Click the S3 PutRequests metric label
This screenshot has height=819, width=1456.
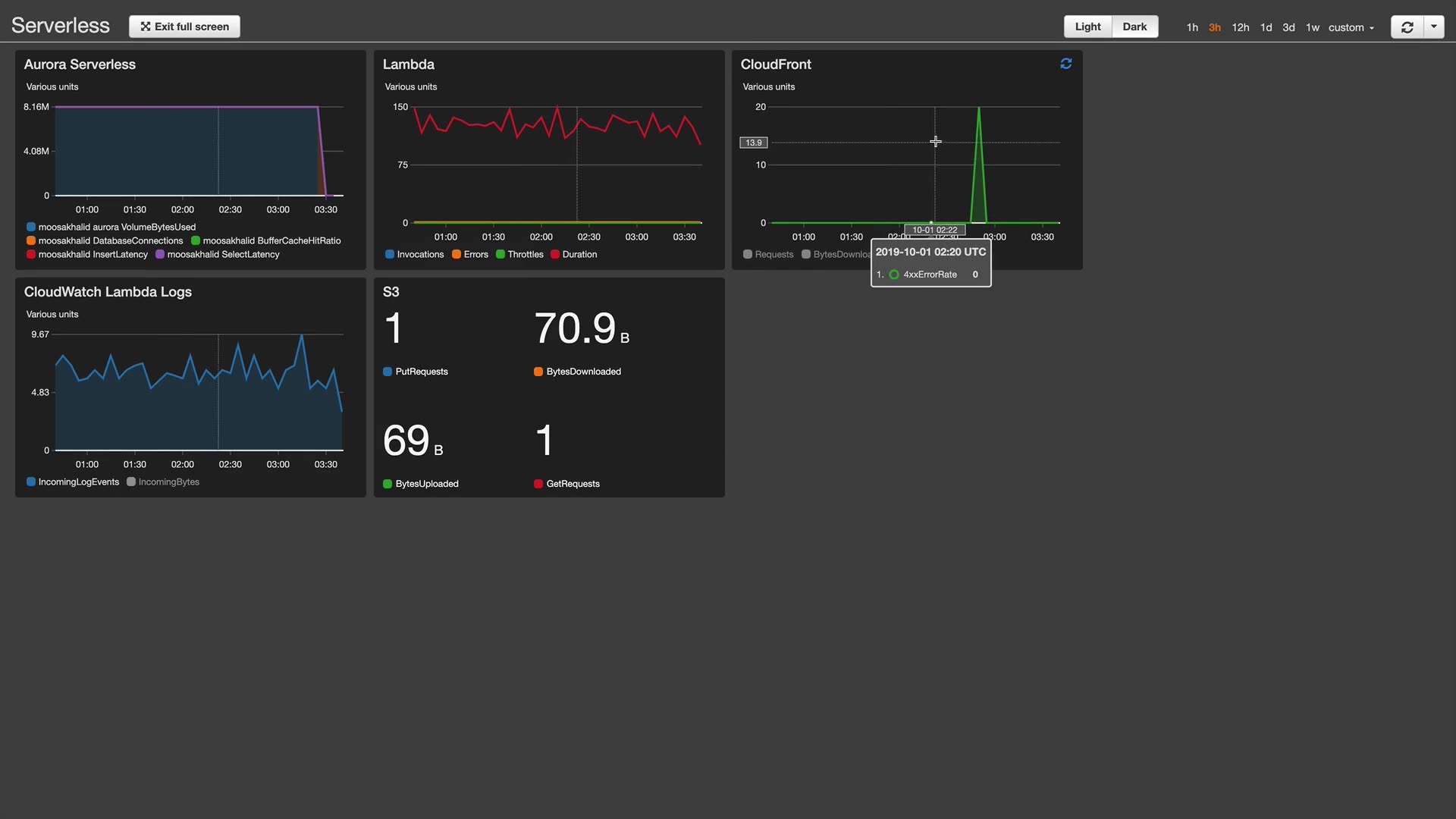point(421,372)
